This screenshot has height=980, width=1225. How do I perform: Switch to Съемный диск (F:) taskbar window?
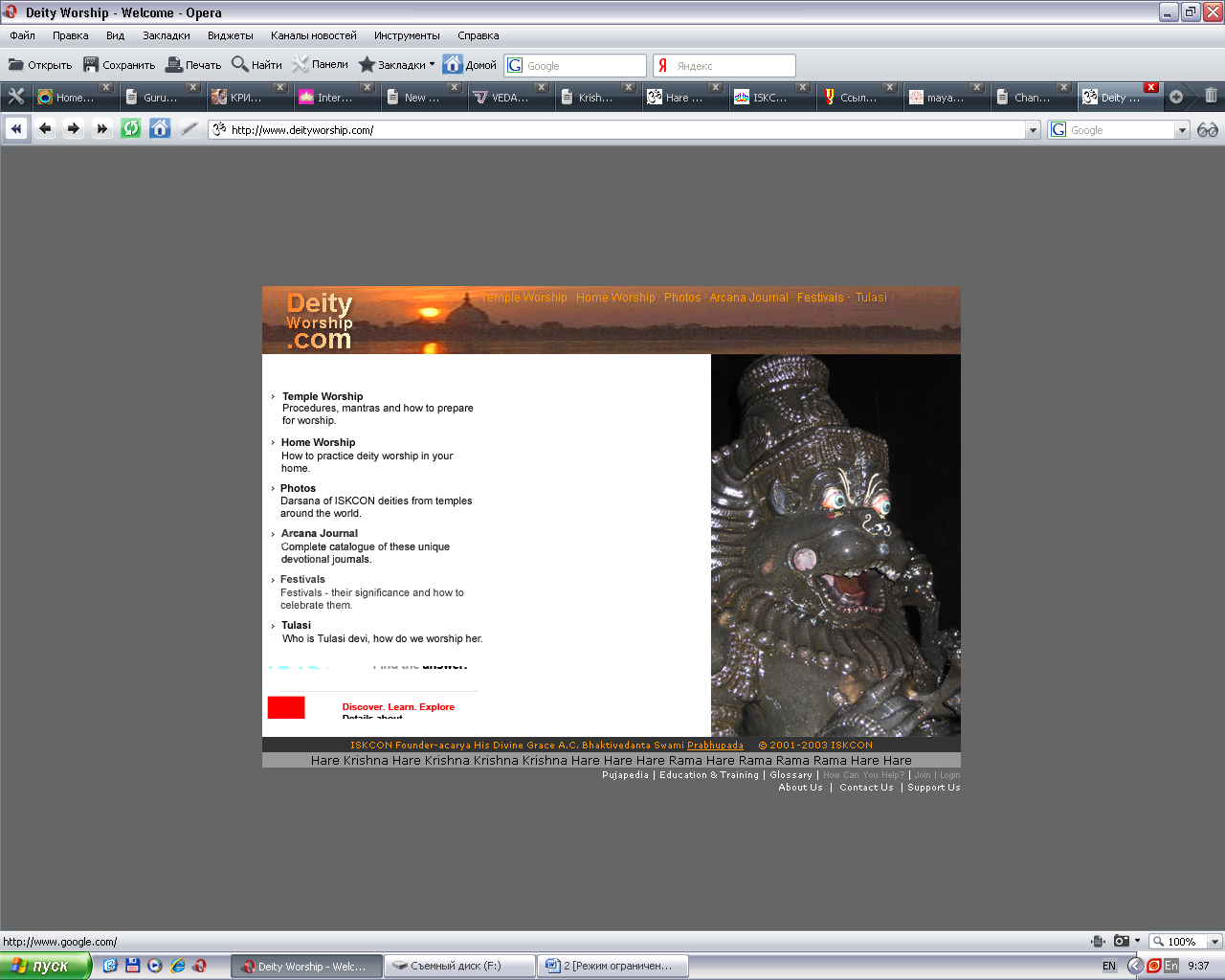(459, 966)
